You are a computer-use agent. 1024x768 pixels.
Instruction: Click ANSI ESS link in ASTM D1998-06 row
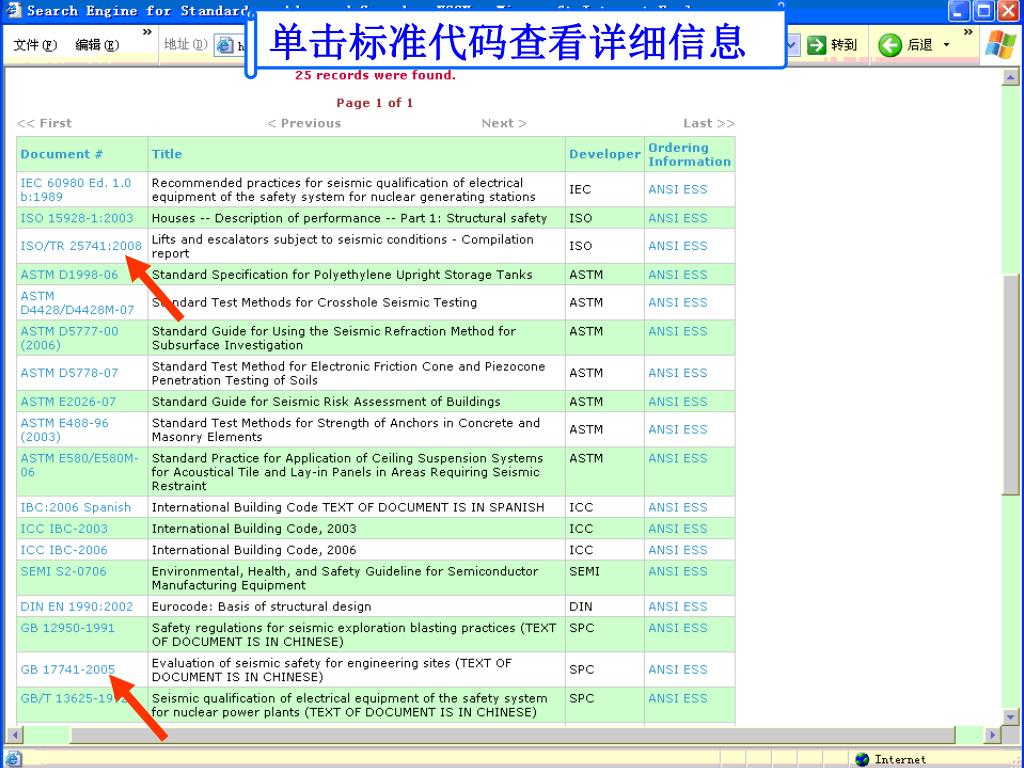[x=678, y=275]
